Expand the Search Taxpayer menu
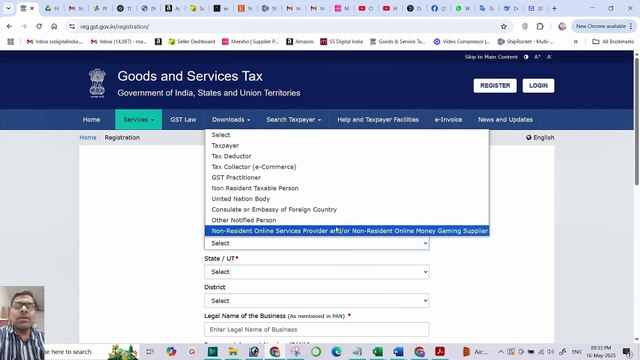The width and height of the screenshot is (640, 360). tap(293, 120)
